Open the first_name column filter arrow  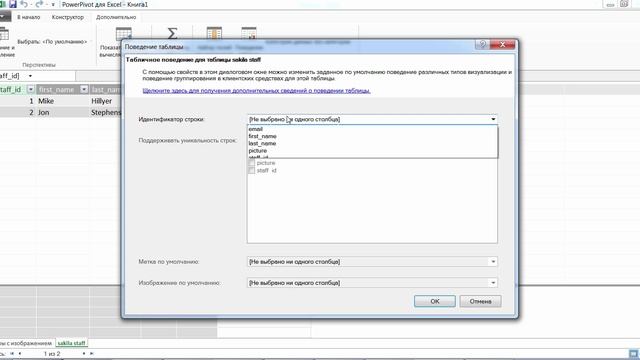(84, 89)
